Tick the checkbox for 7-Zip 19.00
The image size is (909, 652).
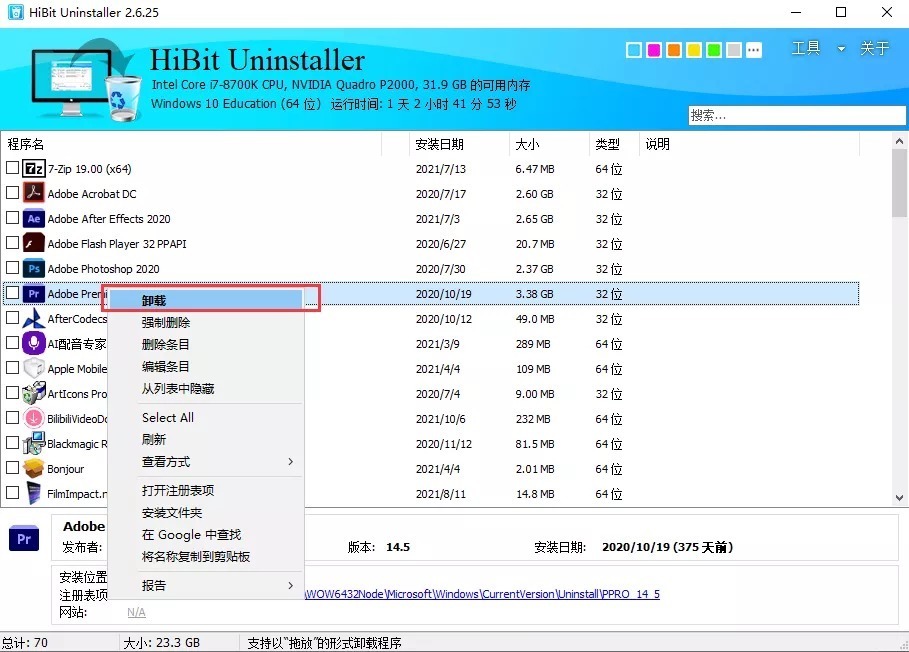click(12, 168)
